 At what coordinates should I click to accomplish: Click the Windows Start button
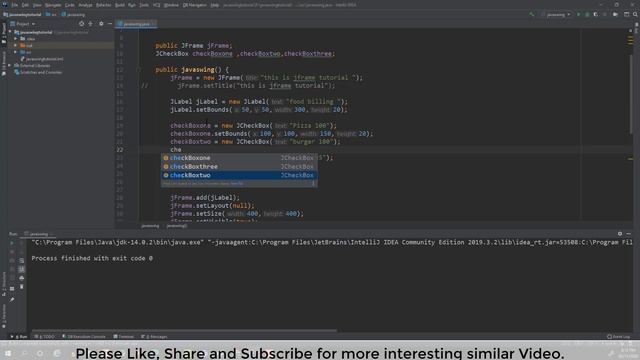[x=8, y=353]
